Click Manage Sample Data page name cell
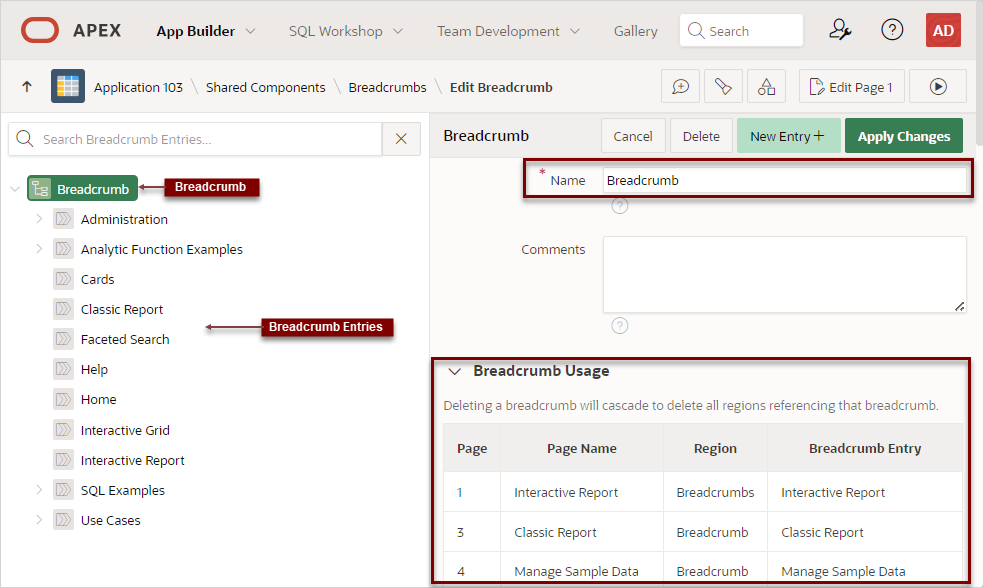Screen dimensions: 984x588 576,571
